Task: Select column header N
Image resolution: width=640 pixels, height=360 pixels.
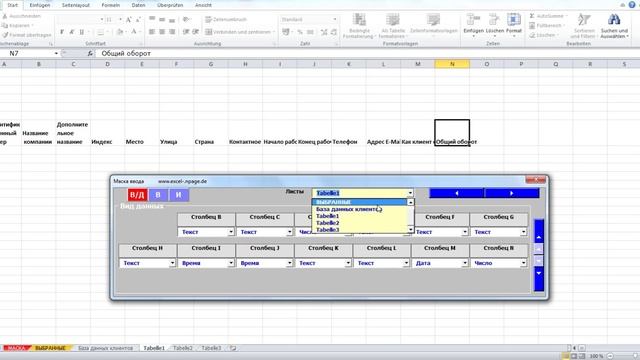Action: coord(452,64)
